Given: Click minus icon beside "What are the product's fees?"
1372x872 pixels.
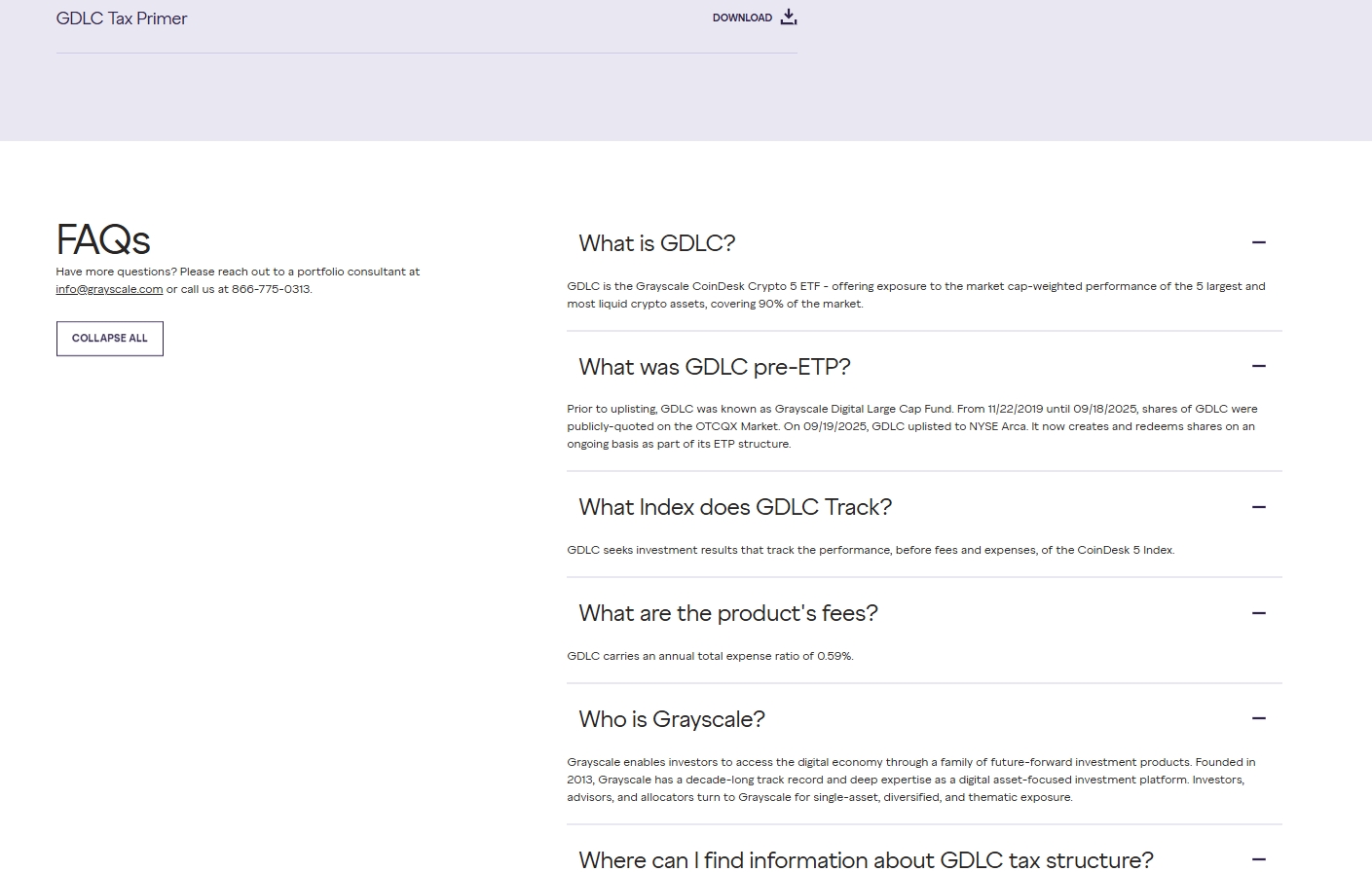Looking at the screenshot, I should click(1258, 613).
